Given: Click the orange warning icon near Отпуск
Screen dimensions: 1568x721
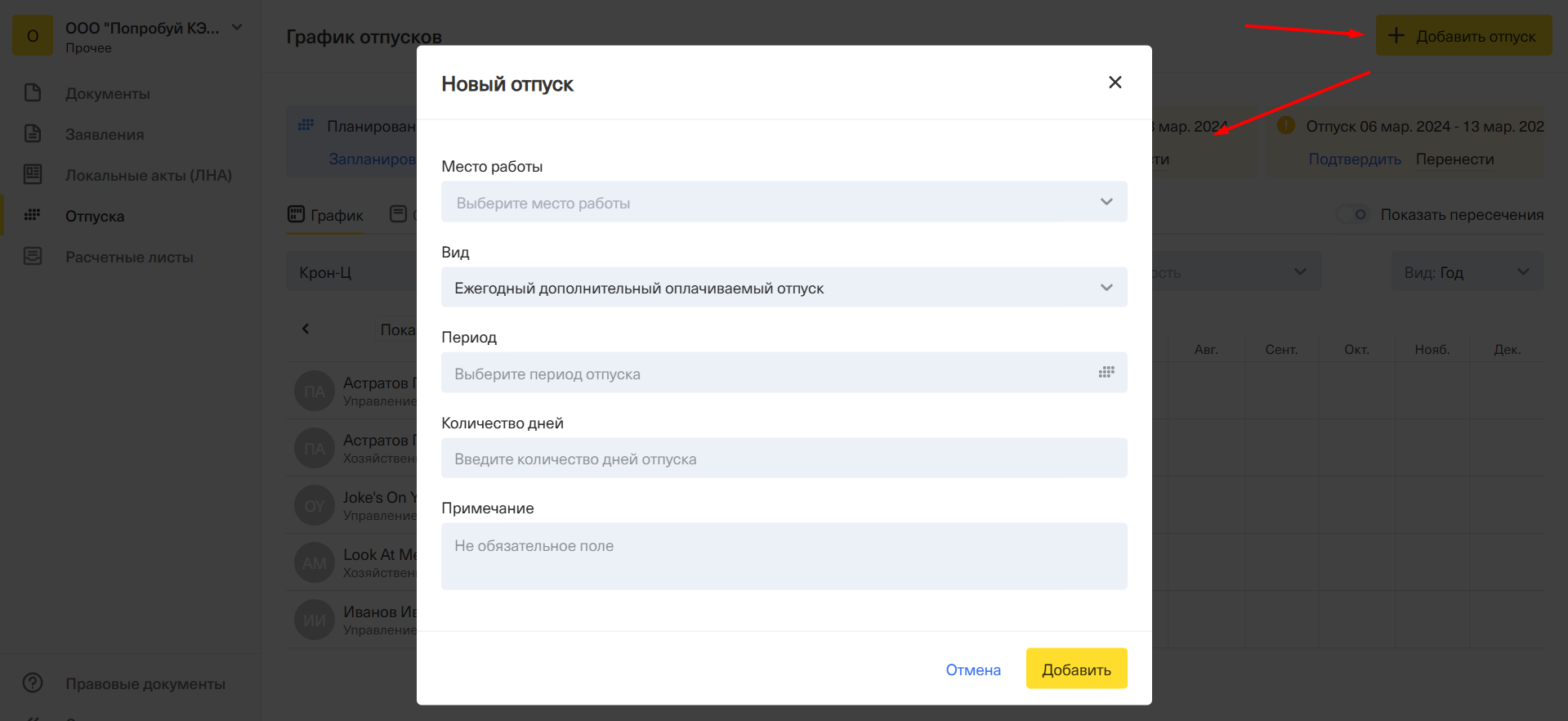Looking at the screenshot, I should tap(1286, 125).
